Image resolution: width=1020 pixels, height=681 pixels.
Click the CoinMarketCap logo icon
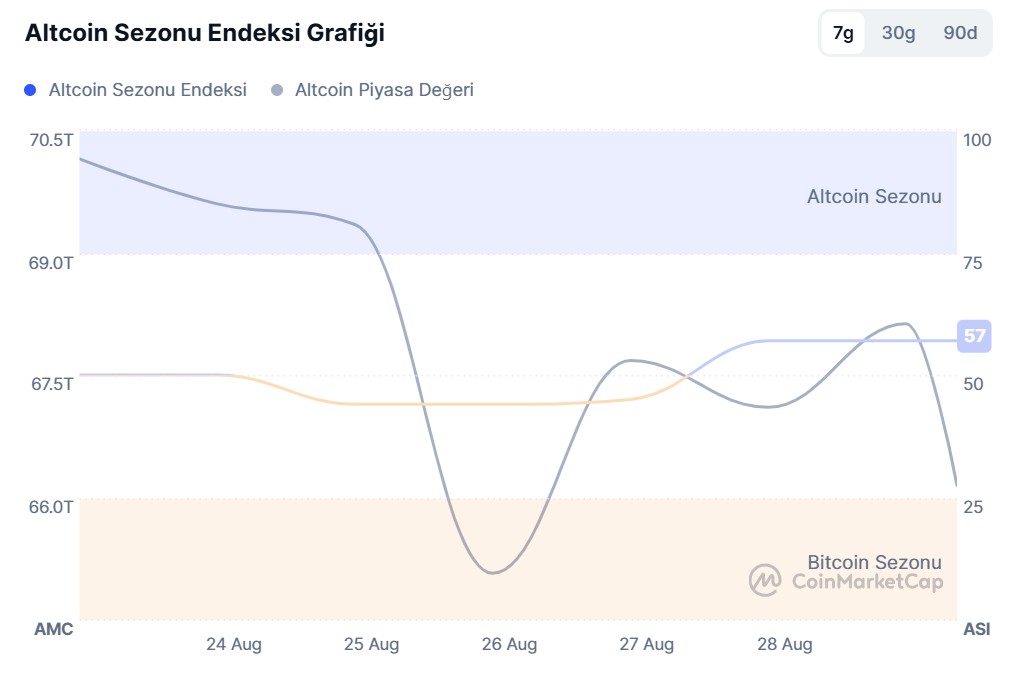[x=765, y=580]
